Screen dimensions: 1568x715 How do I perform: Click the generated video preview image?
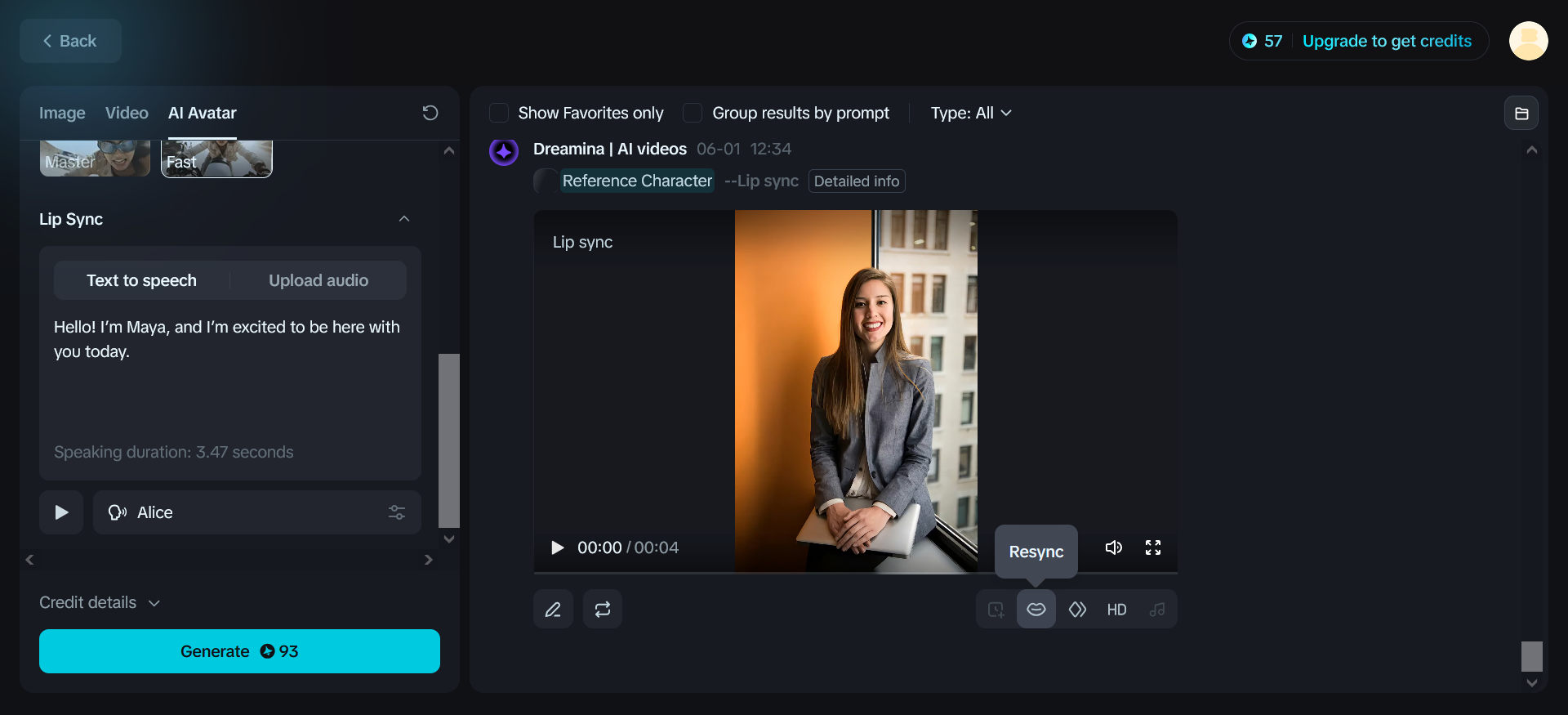[x=856, y=391]
